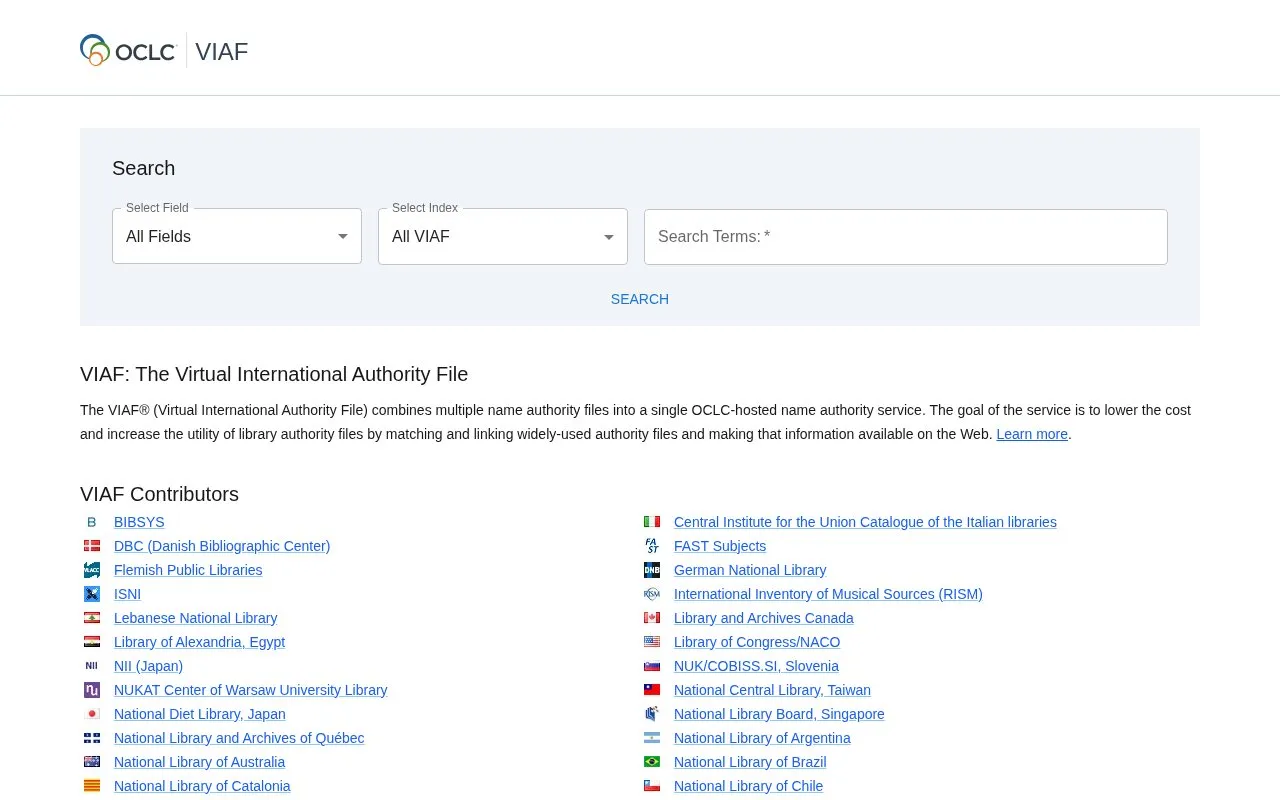Click the NUKAT purple icon
This screenshot has height=800, width=1280.
tap(92, 690)
